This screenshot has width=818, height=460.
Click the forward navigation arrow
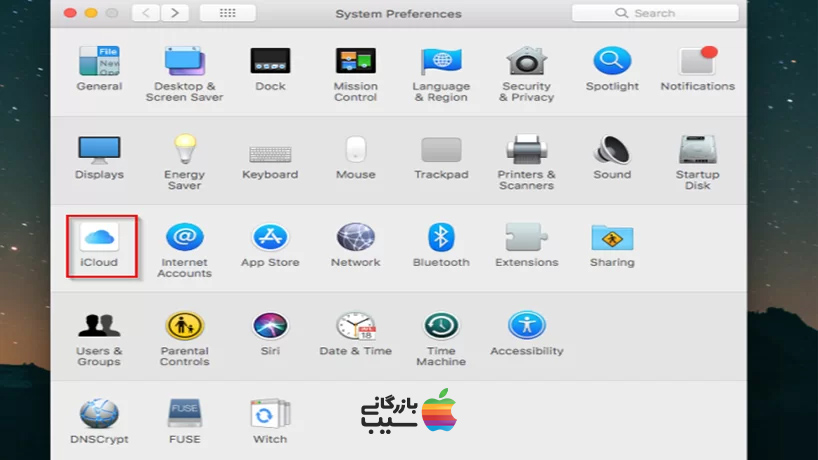click(175, 13)
